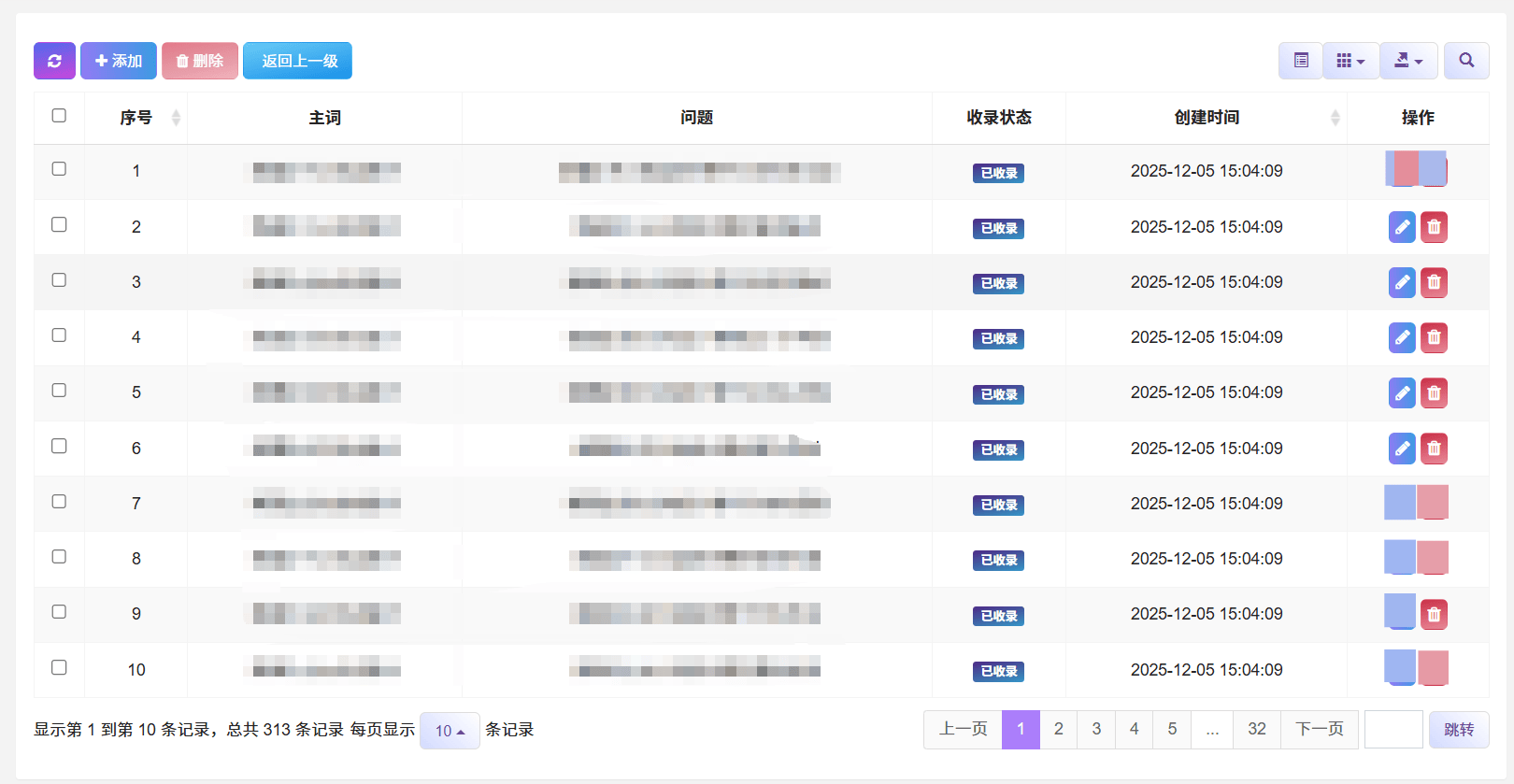This screenshot has width=1514, height=784.
Task: Edit the record in row 5
Action: [x=1402, y=393]
